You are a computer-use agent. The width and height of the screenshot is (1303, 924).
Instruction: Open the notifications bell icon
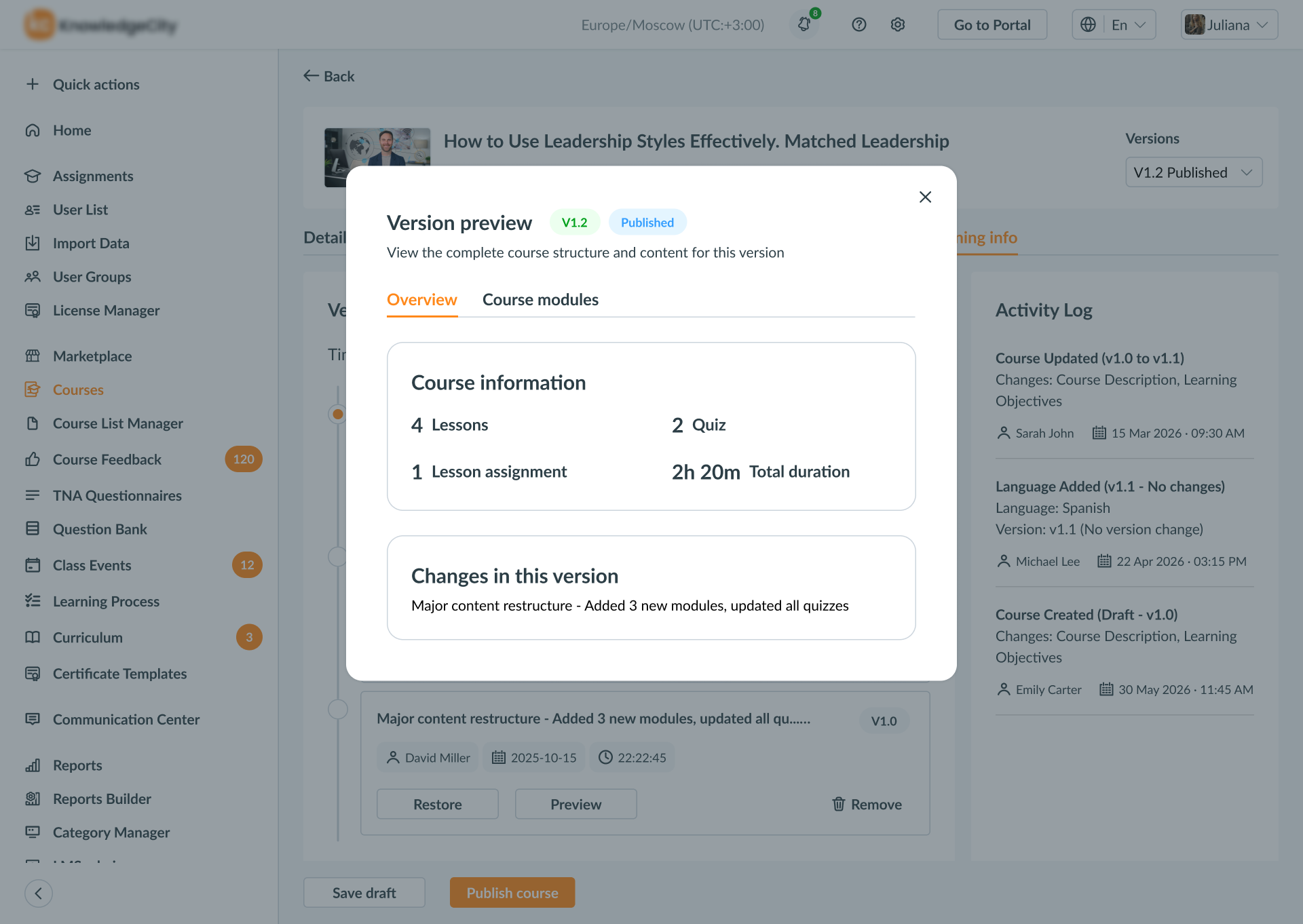click(804, 24)
